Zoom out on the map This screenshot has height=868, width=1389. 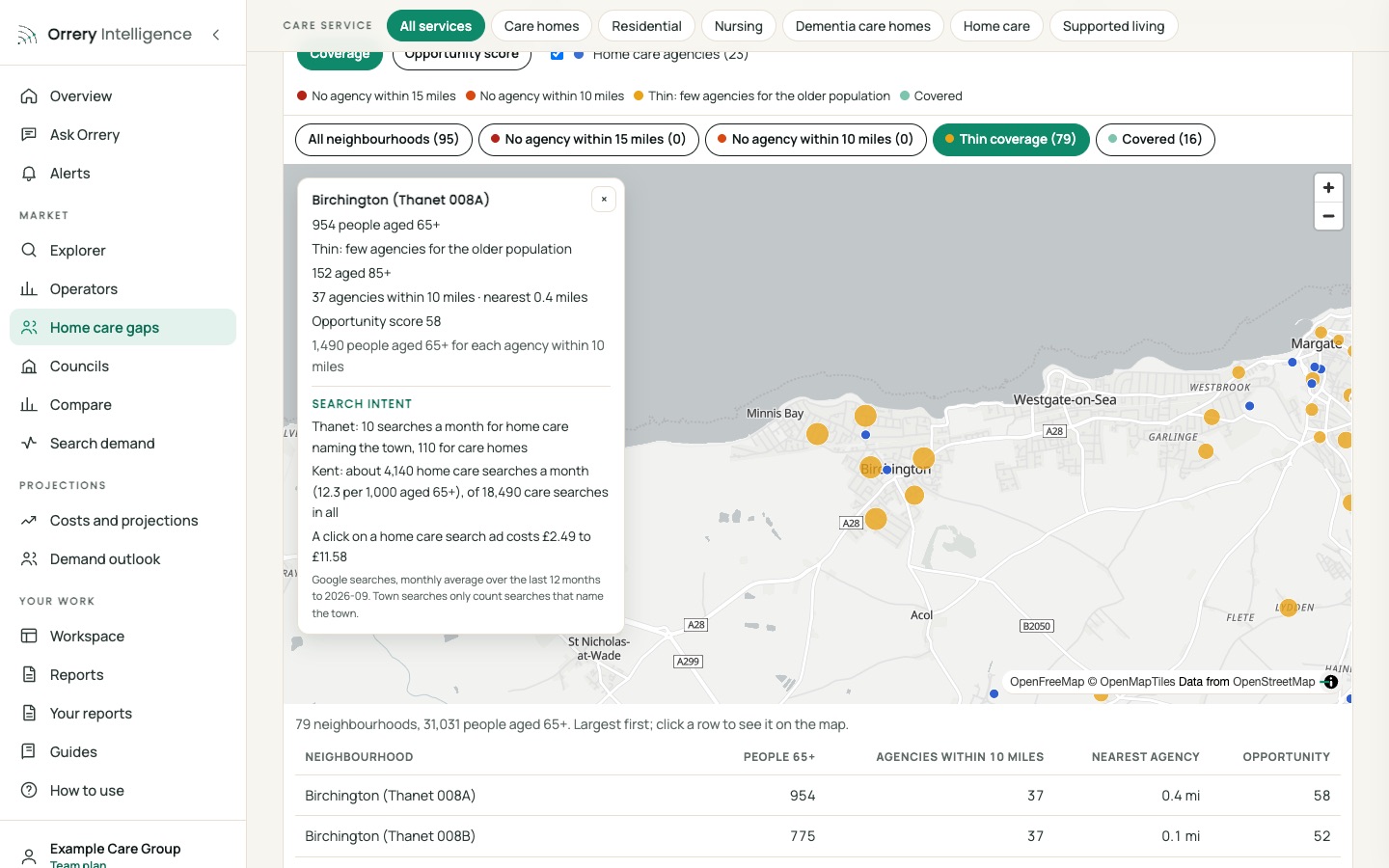[x=1328, y=216]
